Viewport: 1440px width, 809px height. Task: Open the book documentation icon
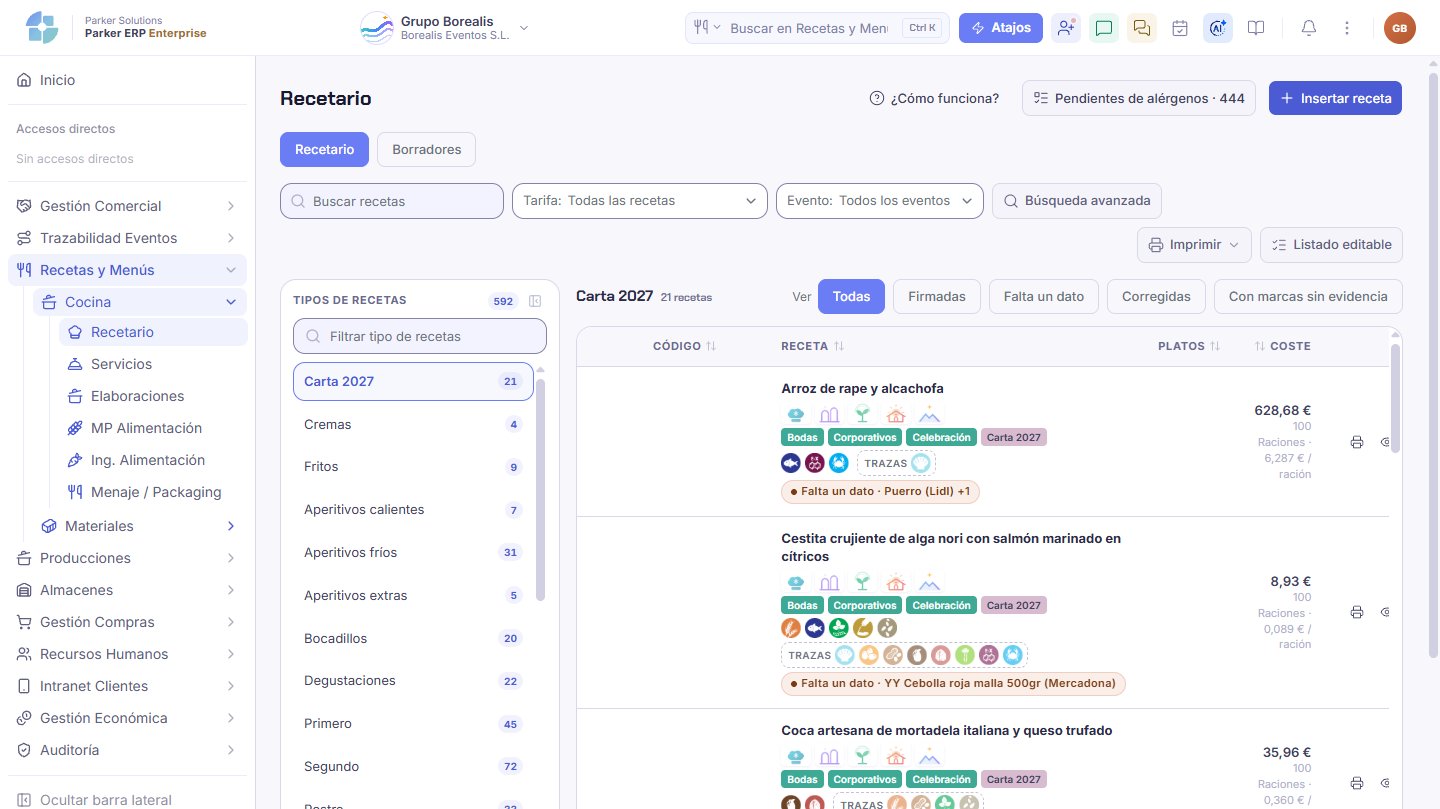click(x=1256, y=28)
